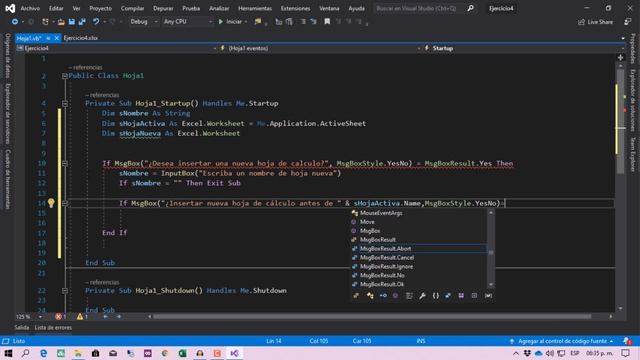
Task: Open the Archivo menu
Action: (30, 8)
